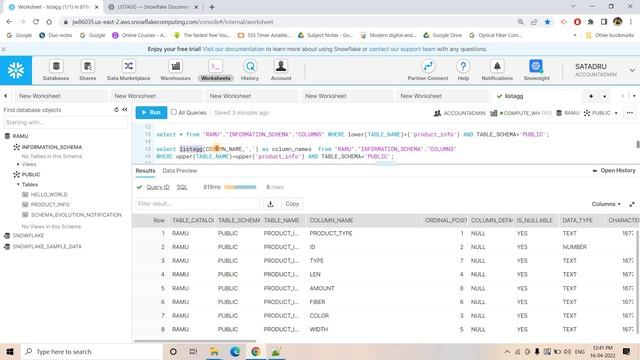The width and height of the screenshot is (640, 360).
Task: Click the query duration progress bar
Action: point(240,187)
